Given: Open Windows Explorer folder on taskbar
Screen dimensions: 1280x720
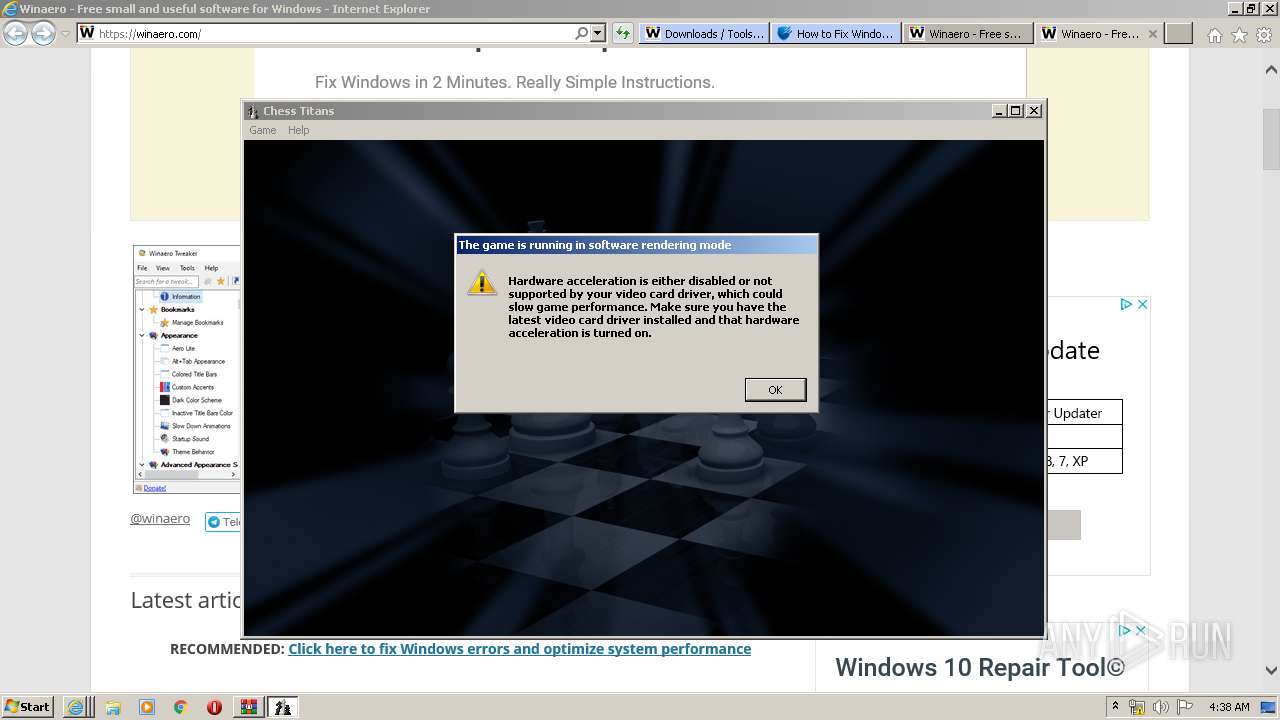Looking at the screenshot, I should click(113, 707).
